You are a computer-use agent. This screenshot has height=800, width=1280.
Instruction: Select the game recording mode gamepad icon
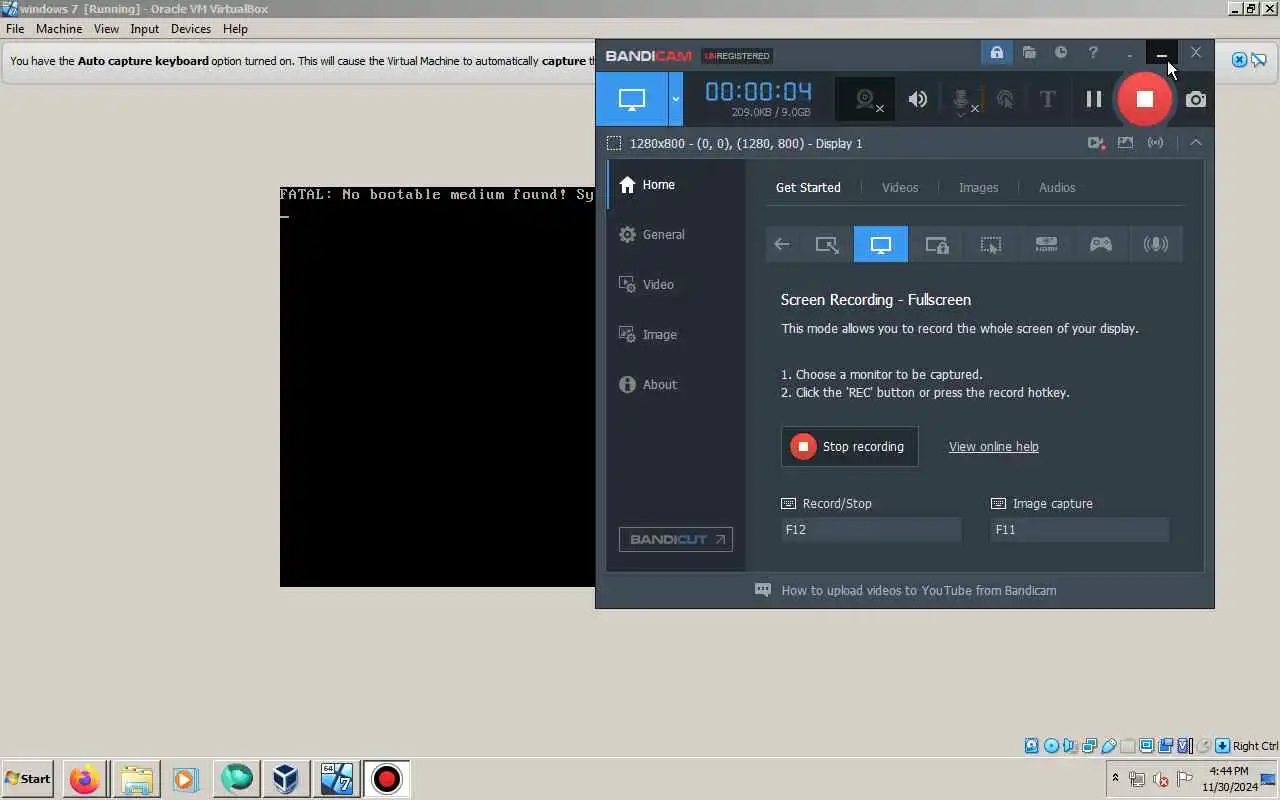click(x=1101, y=244)
